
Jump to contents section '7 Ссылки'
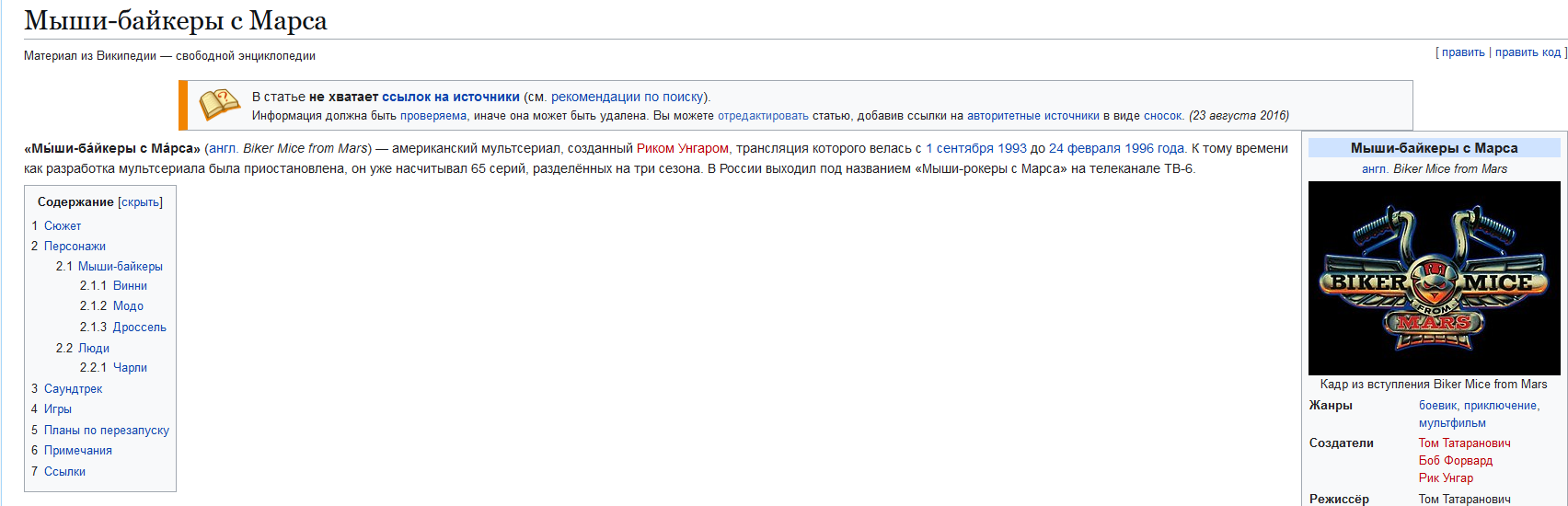click(58, 471)
